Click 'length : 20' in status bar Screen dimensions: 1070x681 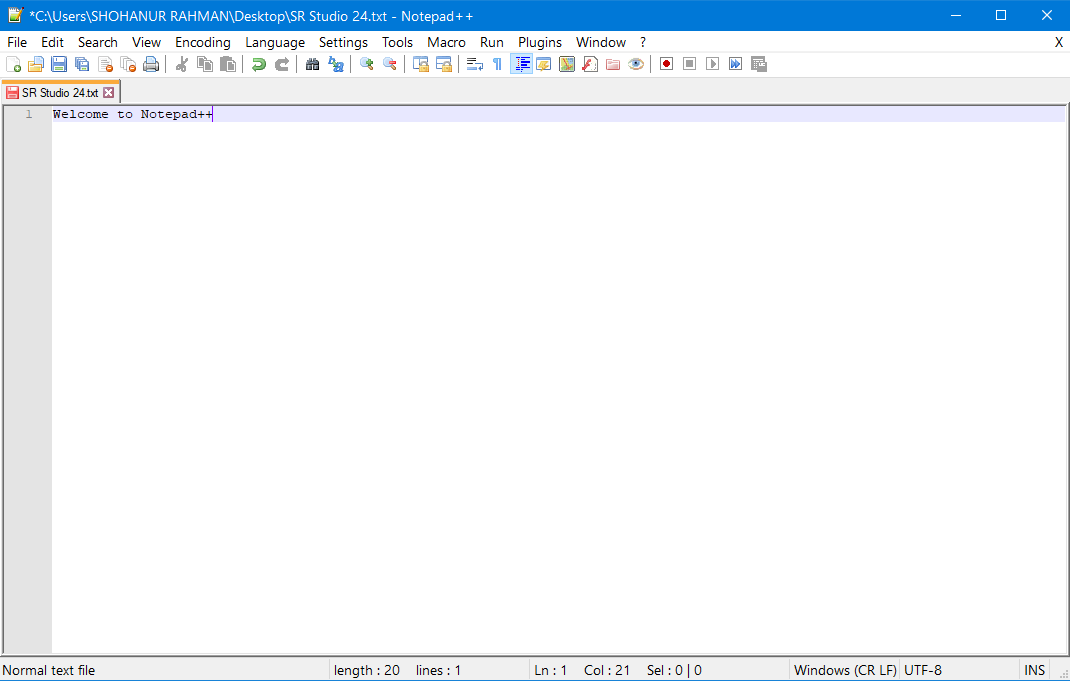pos(366,670)
